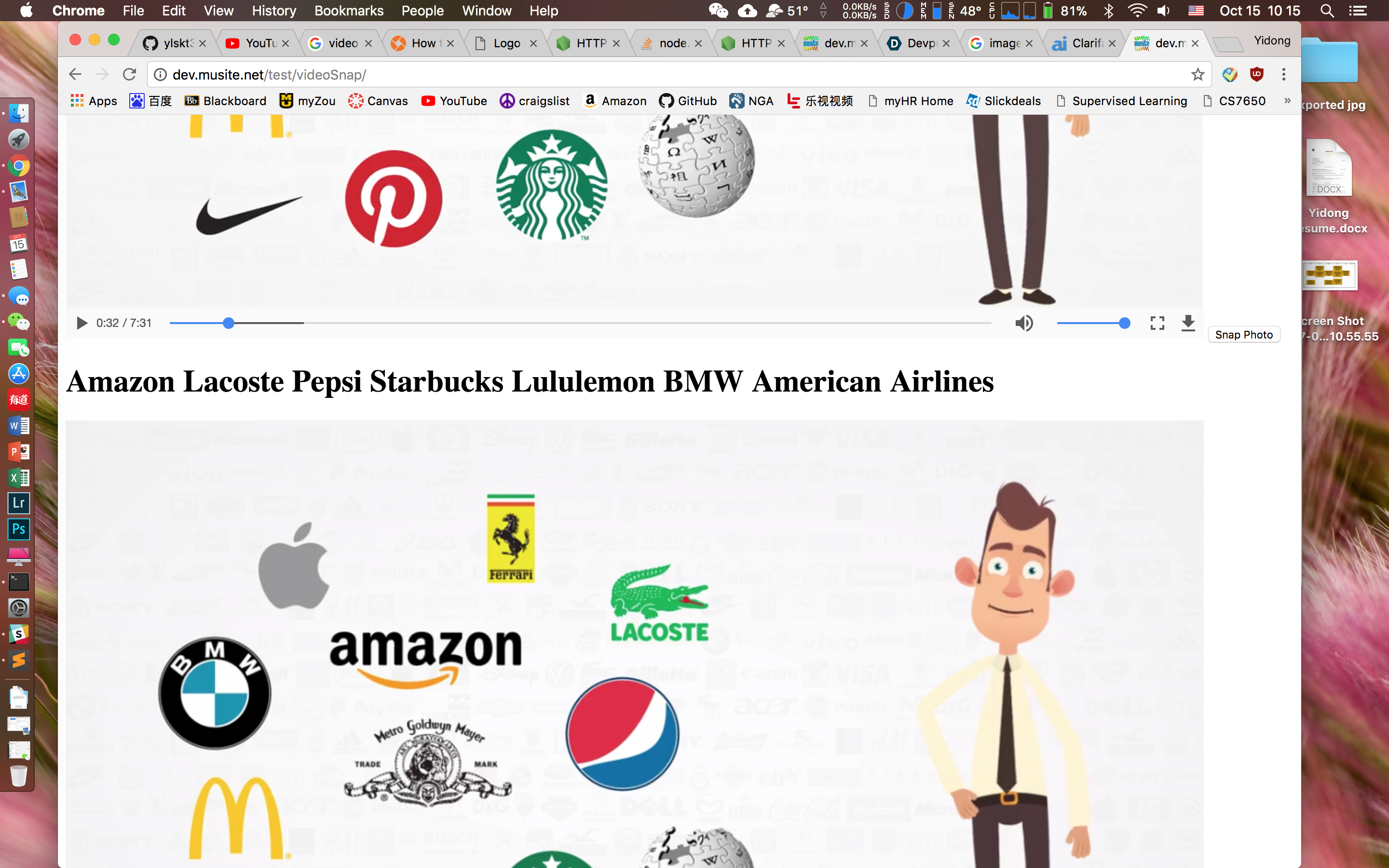Open Notification Center list icon
The image size is (1389, 868).
tap(1358, 10)
